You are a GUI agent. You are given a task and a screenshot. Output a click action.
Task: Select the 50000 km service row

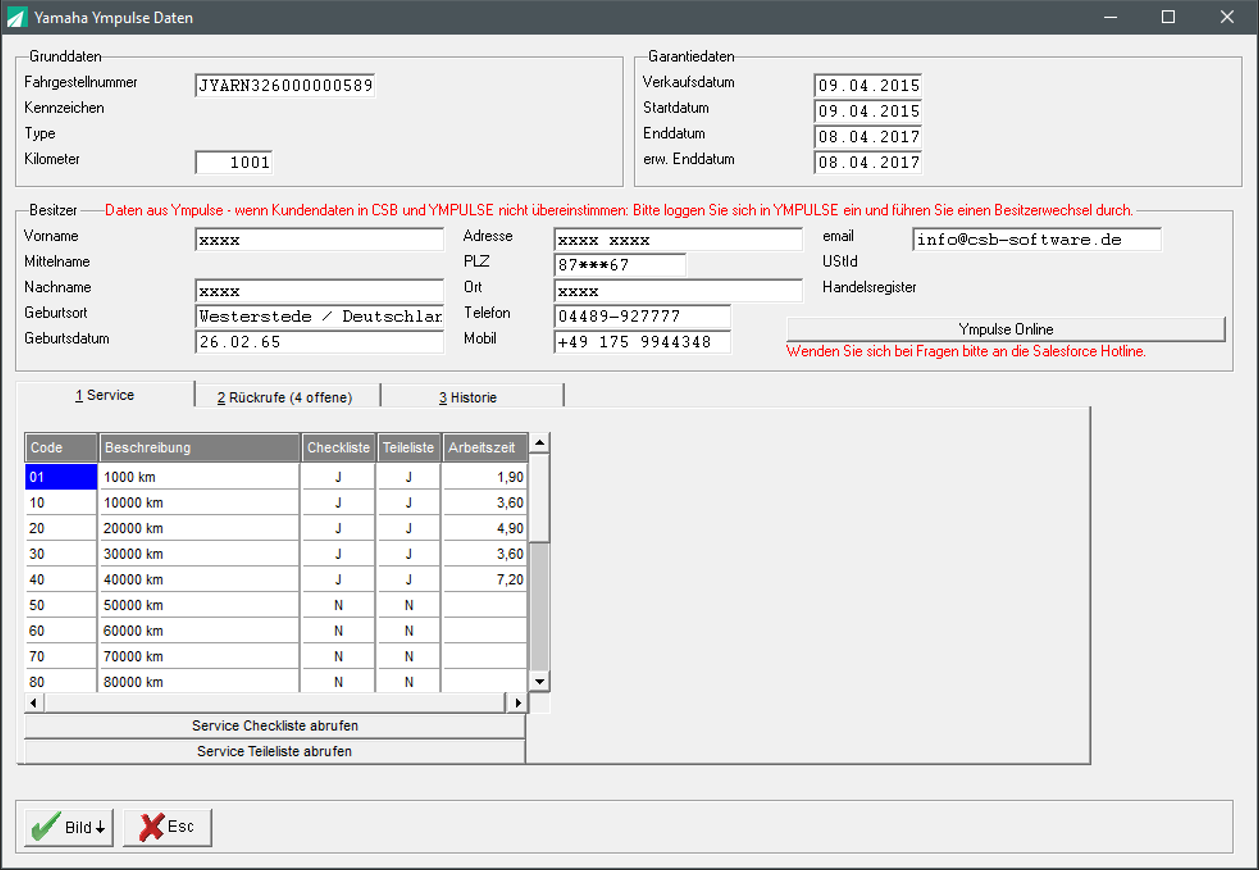click(276, 605)
